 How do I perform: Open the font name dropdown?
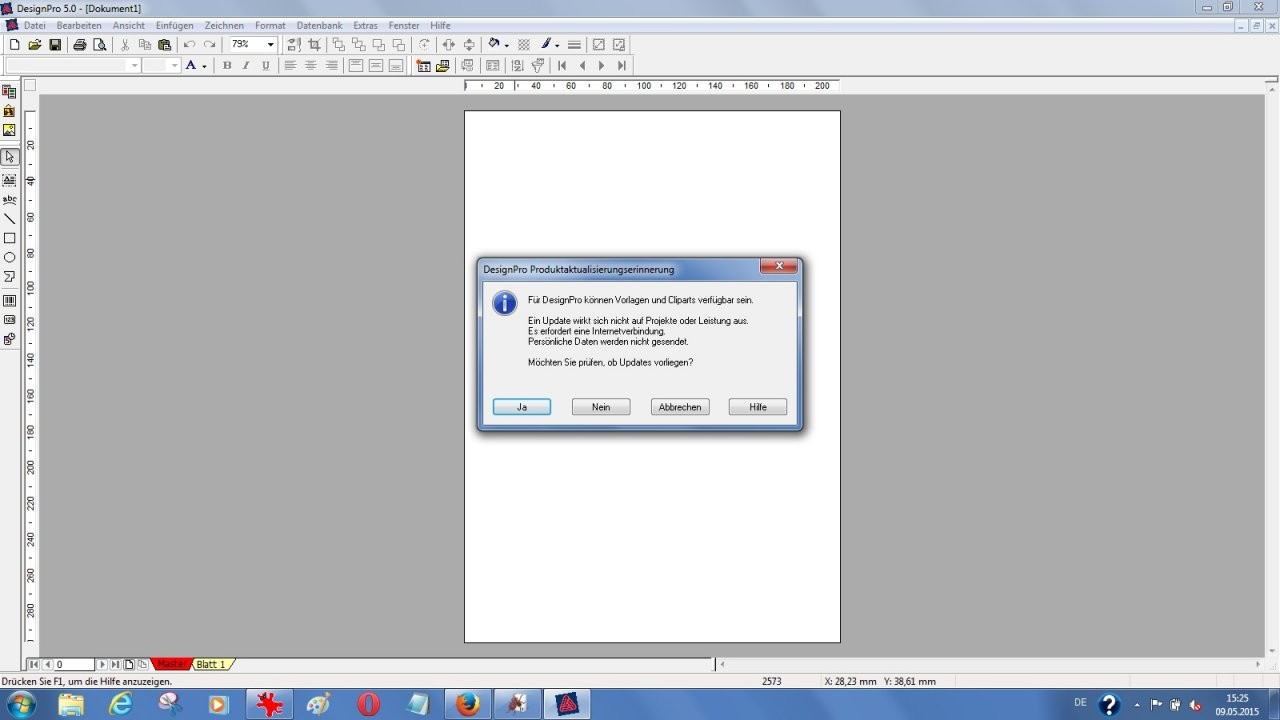point(135,66)
